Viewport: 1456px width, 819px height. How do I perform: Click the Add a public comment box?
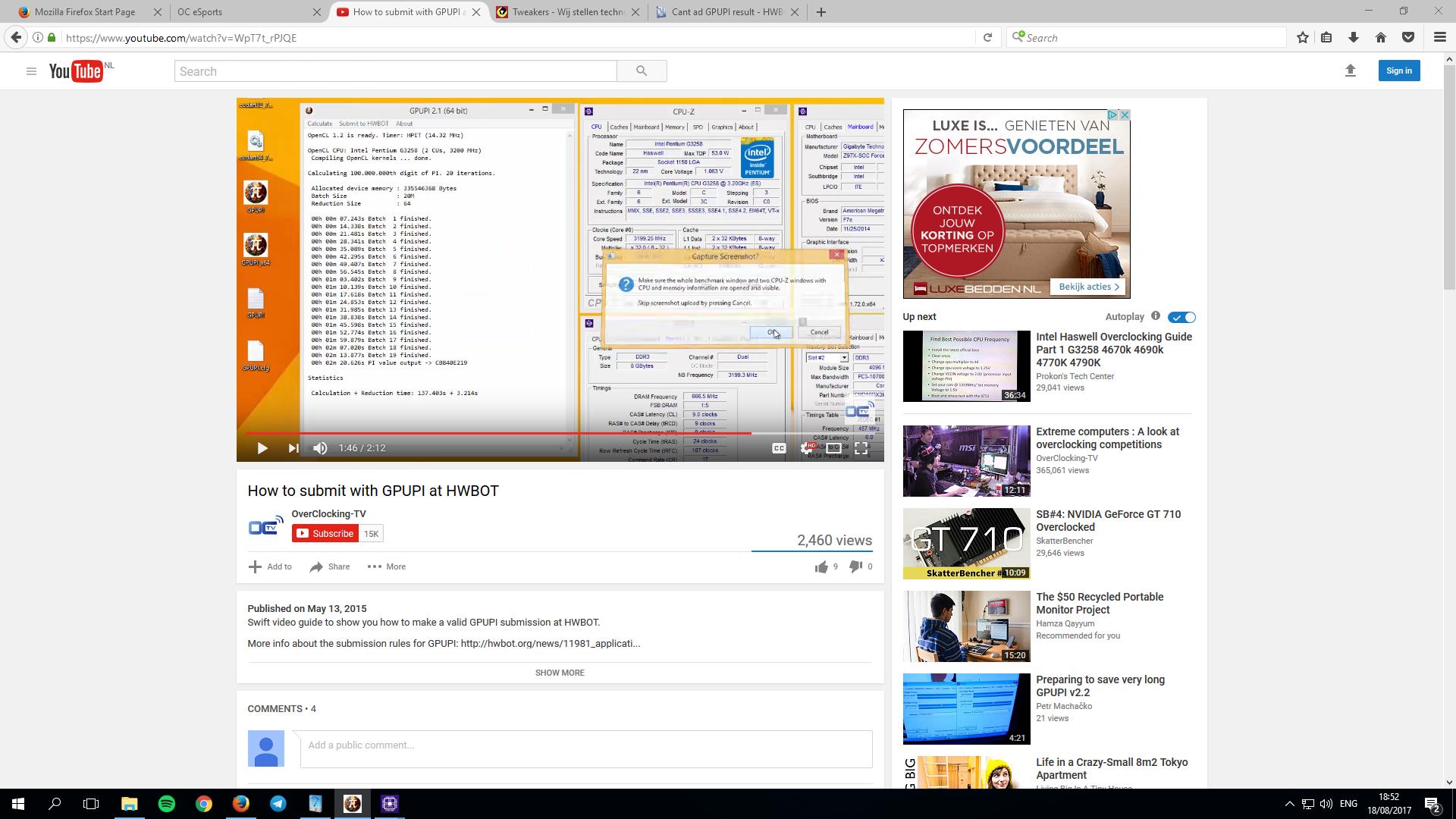point(586,749)
